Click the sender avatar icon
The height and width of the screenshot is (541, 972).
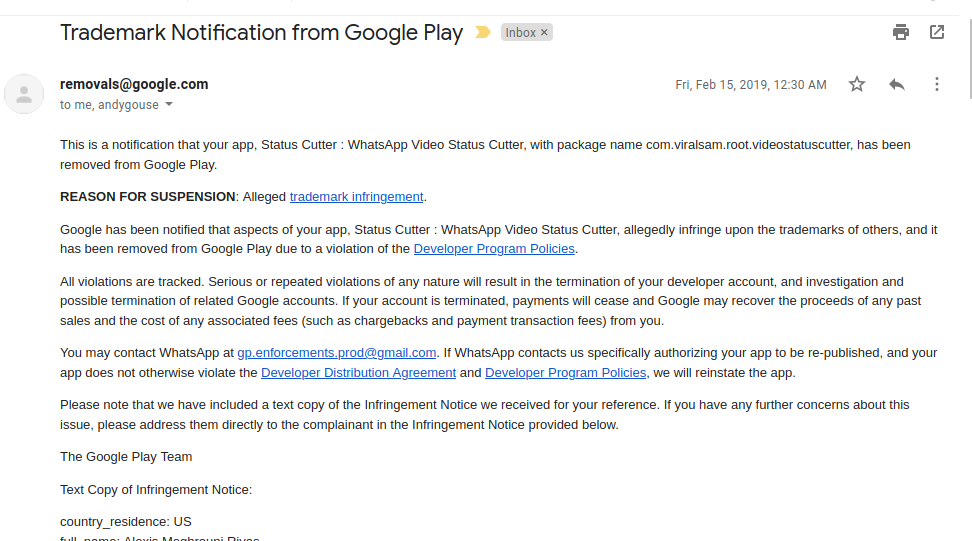tap(24, 94)
